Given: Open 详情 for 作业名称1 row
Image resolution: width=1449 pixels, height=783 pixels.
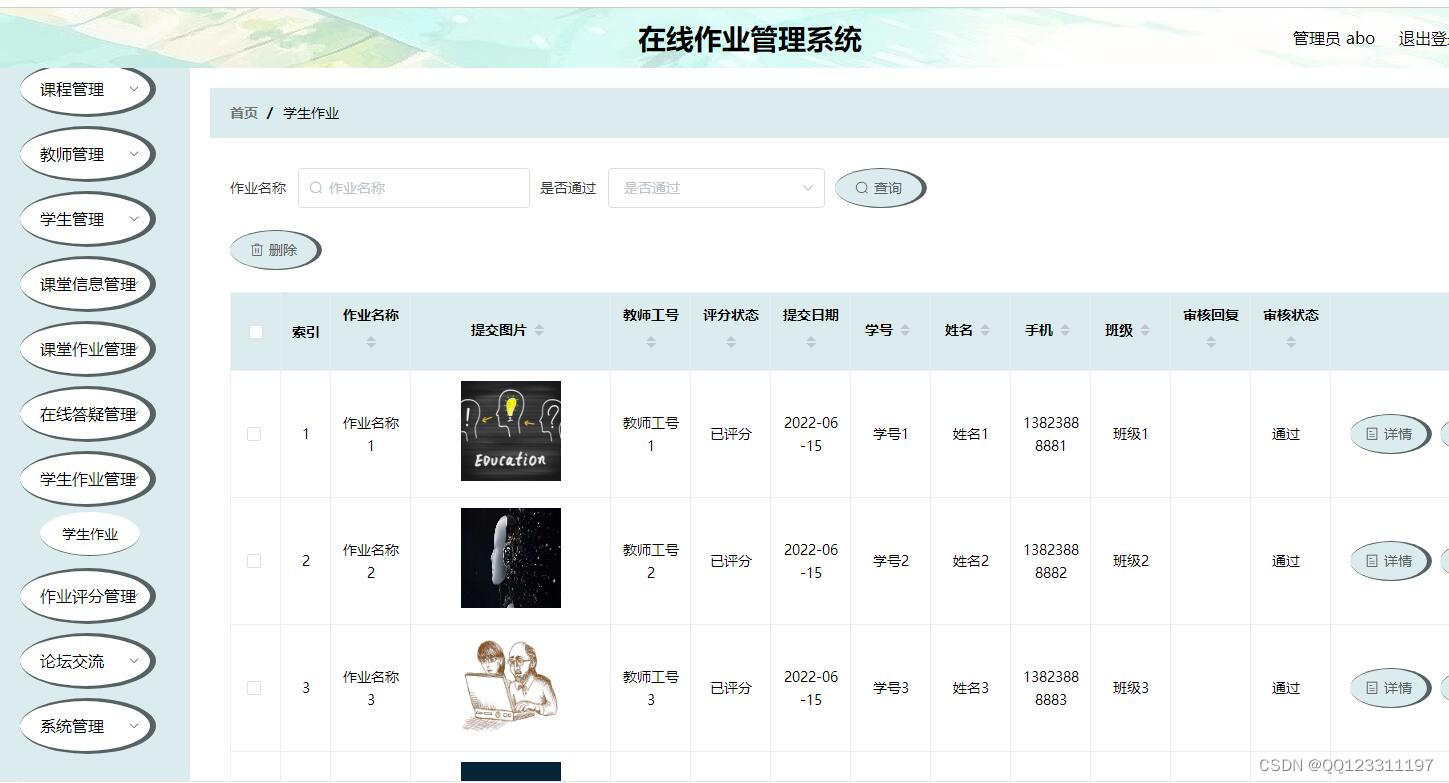Looking at the screenshot, I should coord(1390,434).
